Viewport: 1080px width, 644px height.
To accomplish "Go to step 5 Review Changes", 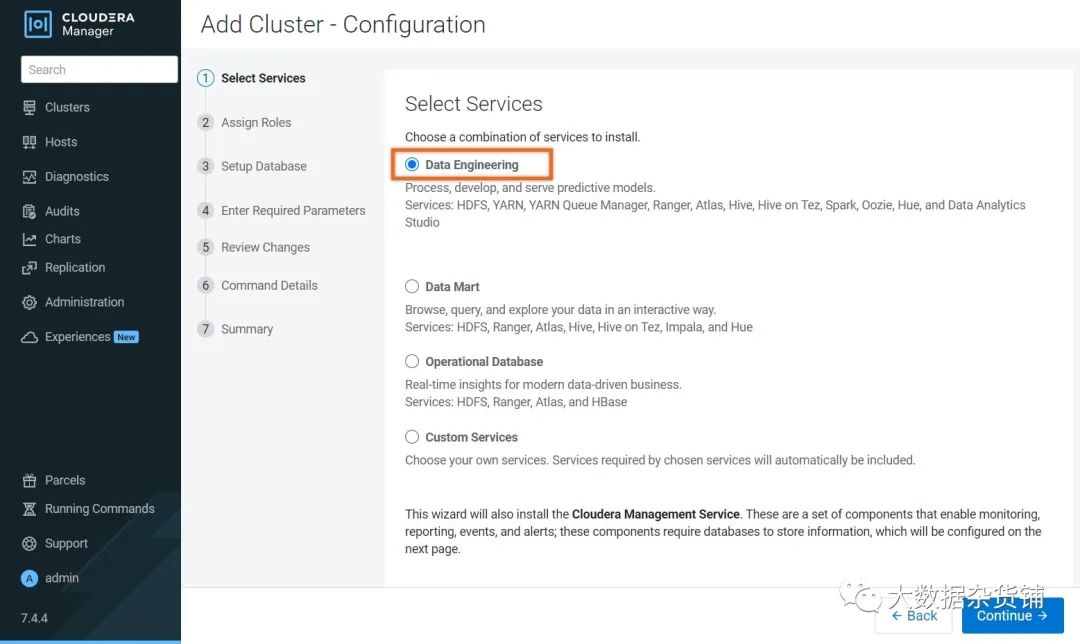I will pos(265,247).
